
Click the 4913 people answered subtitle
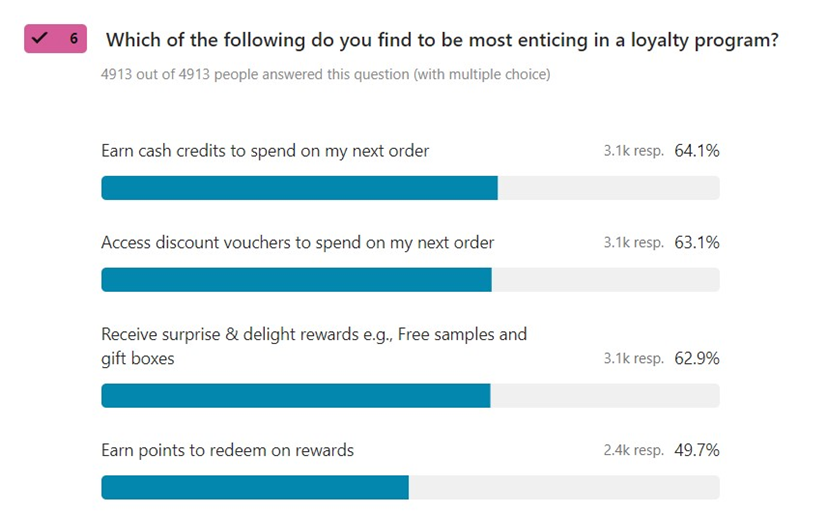(x=326, y=74)
